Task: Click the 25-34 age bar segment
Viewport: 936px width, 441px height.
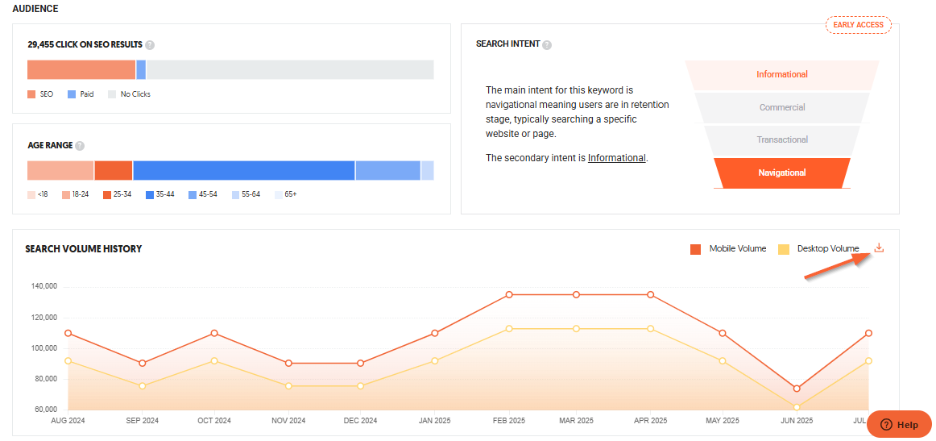Action: tap(113, 170)
